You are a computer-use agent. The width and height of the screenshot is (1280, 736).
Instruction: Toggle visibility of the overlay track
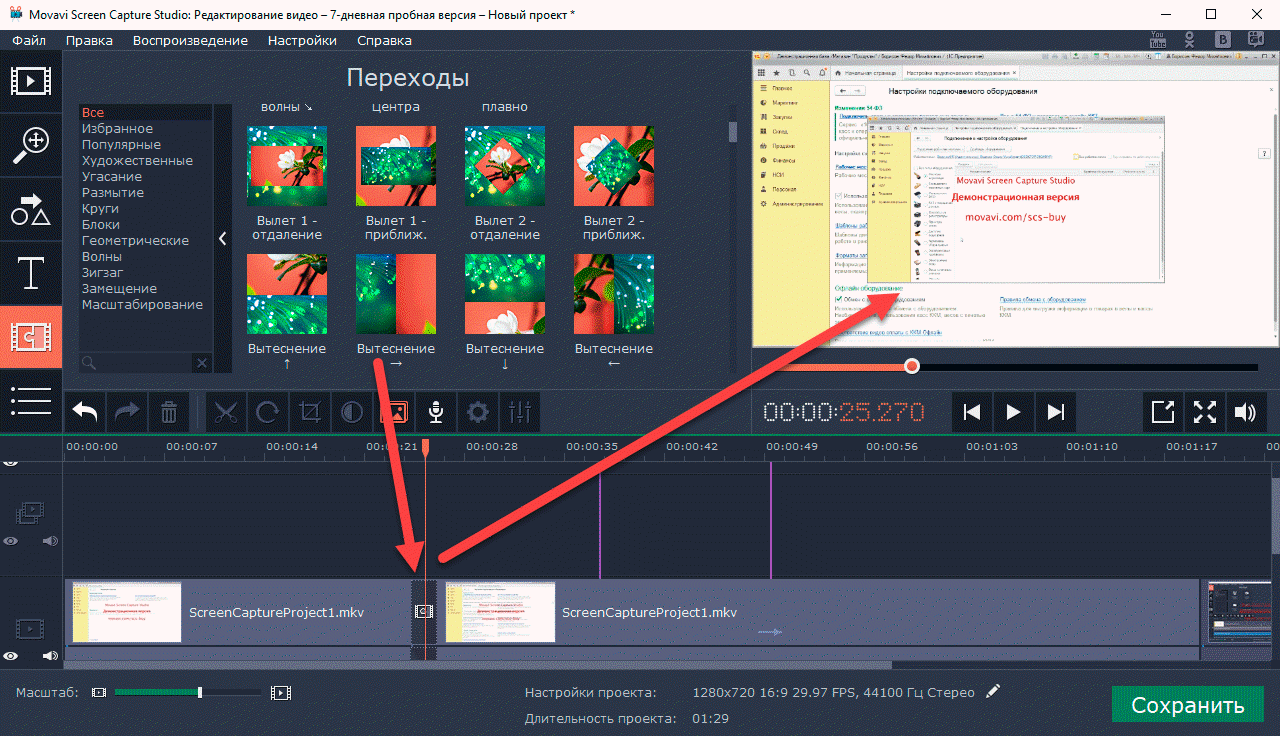[10, 541]
